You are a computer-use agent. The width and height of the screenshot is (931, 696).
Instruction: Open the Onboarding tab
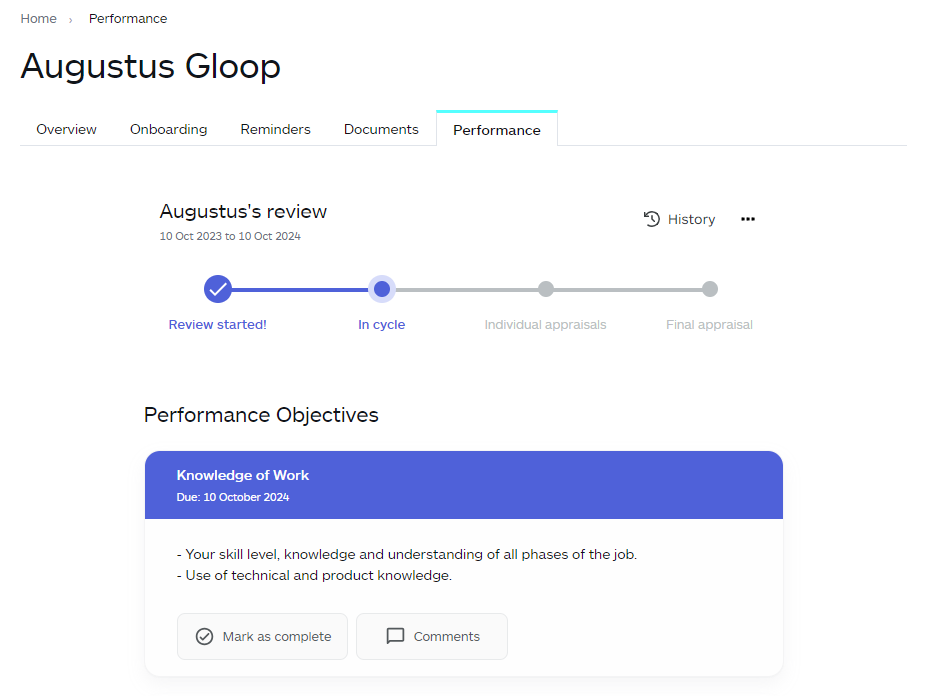pyautogui.click(x=168, y=129)
